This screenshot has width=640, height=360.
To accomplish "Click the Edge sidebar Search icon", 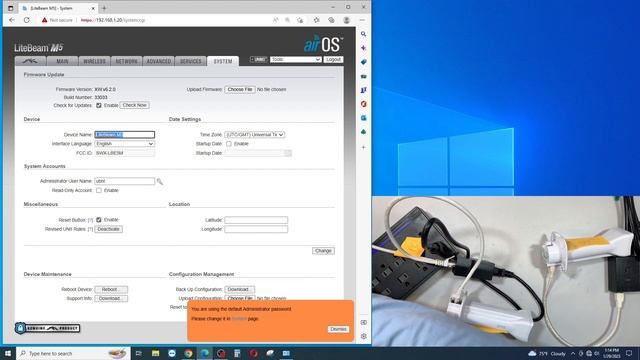I will point(363,34).
